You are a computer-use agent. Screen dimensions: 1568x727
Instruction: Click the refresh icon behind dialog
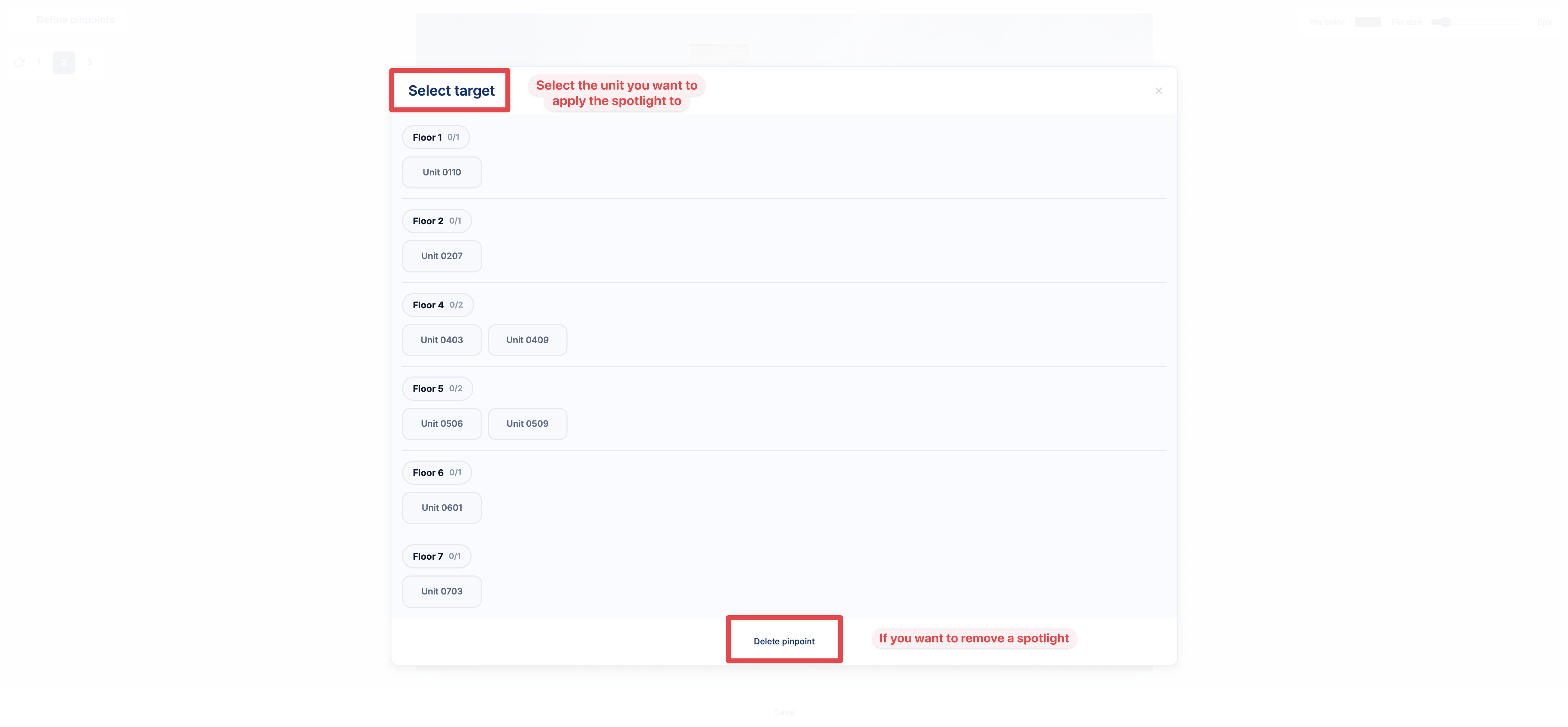coord(19,62)
